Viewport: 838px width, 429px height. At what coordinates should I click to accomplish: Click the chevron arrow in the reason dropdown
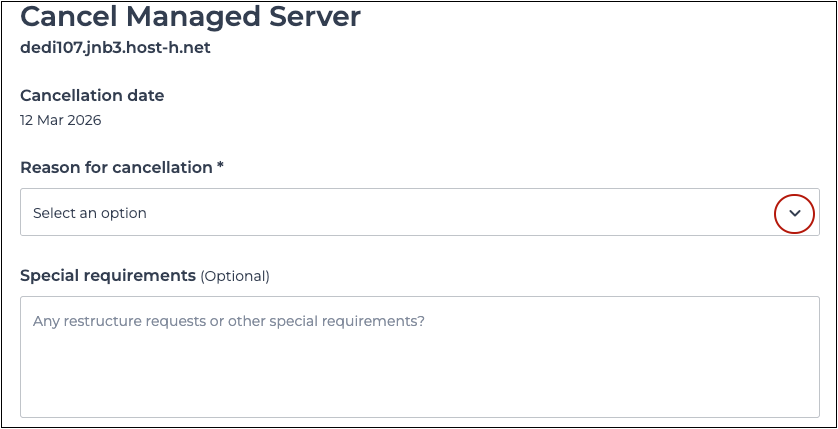pos(795,213)
